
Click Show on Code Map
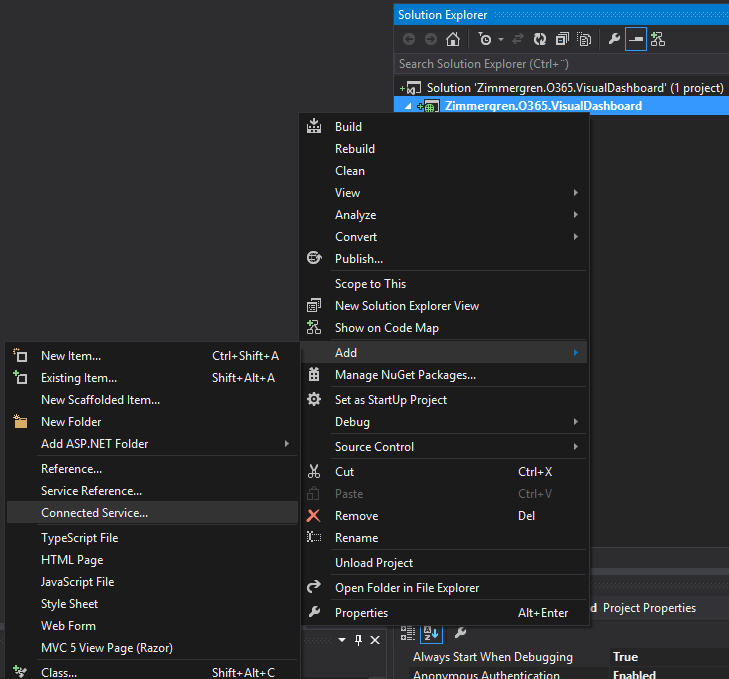pyautogui.click(x=444, y=328)
